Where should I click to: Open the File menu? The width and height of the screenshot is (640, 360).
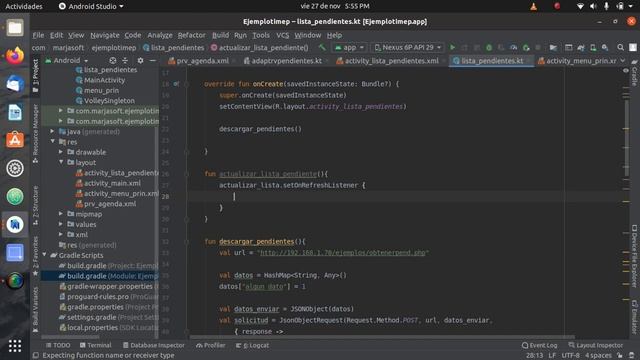[38, 35]
